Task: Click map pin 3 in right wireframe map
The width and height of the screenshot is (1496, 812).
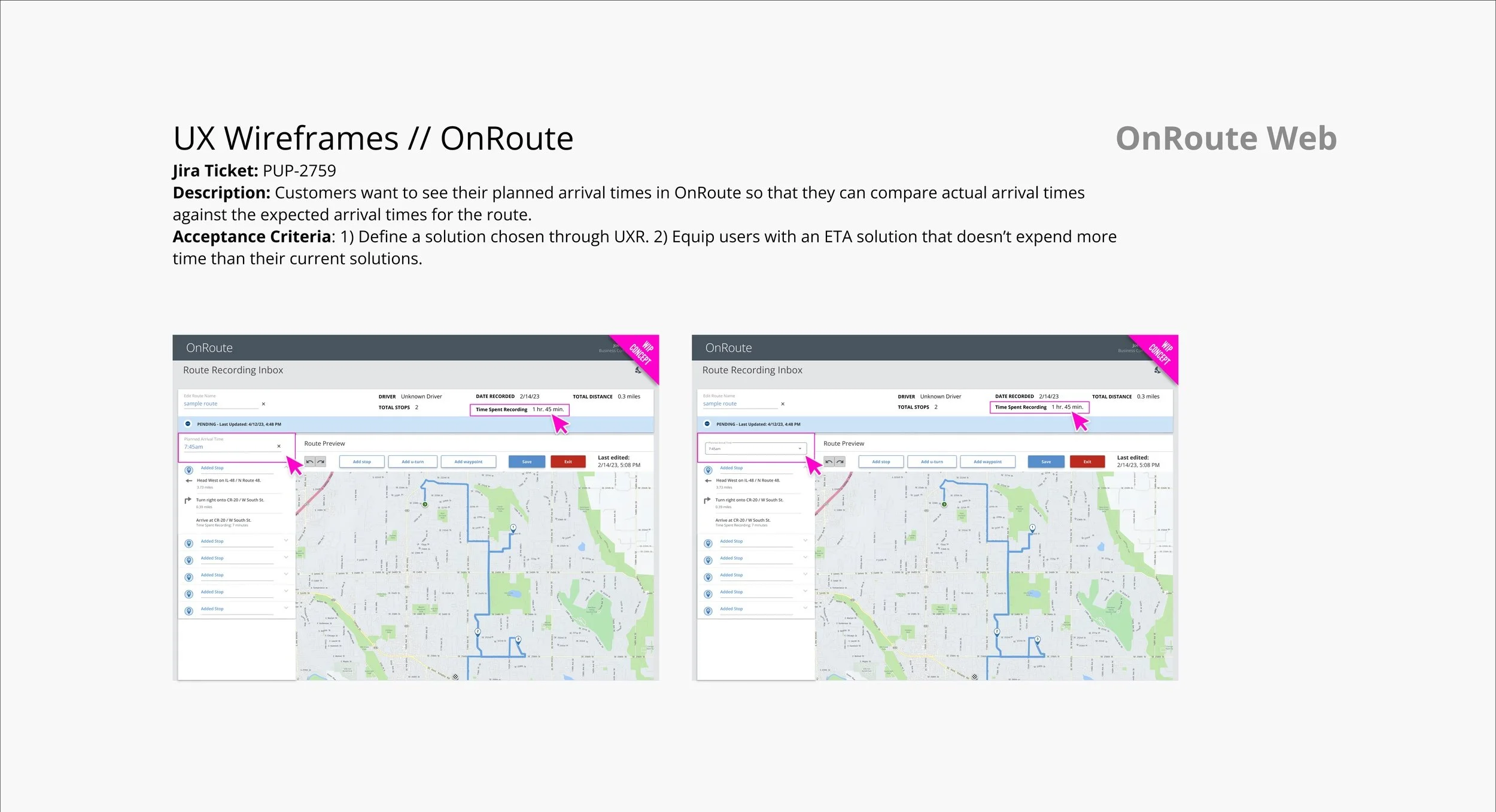Action: (1038, 640)
